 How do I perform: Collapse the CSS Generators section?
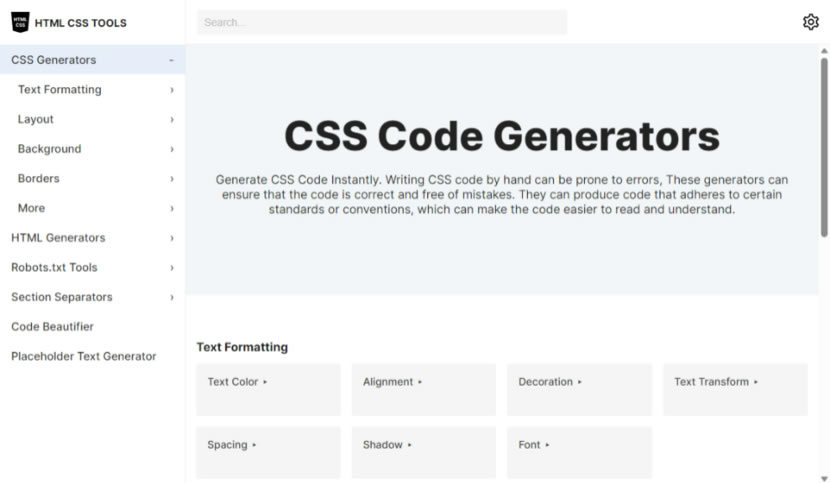click(x=171, y=60)
